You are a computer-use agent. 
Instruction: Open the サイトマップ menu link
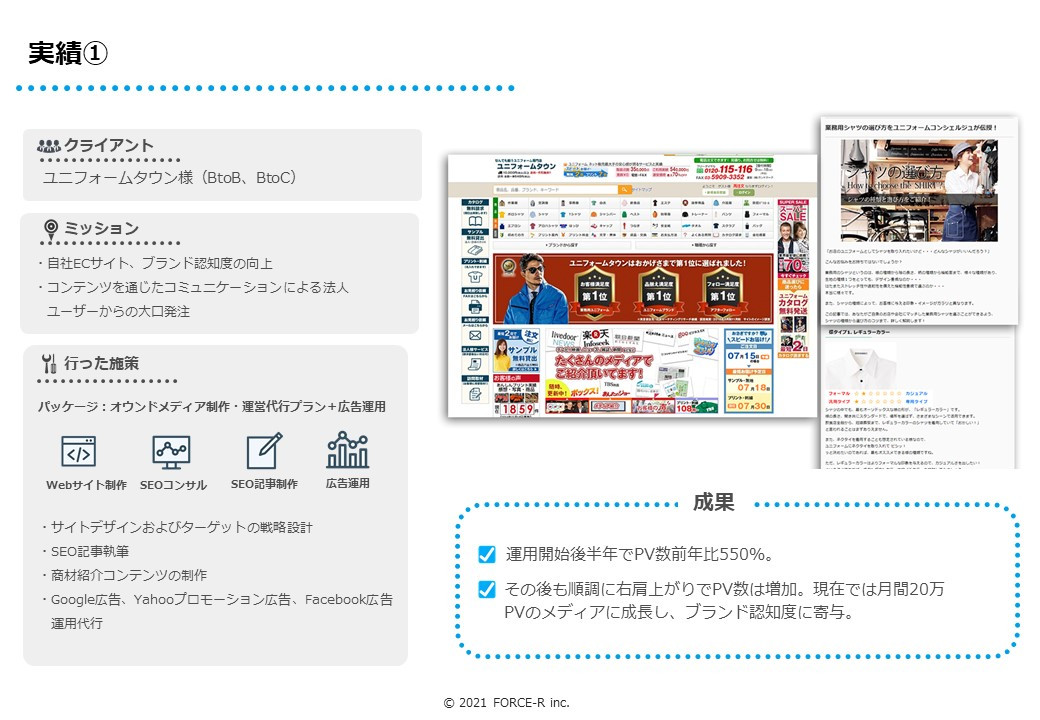(641, 189)
